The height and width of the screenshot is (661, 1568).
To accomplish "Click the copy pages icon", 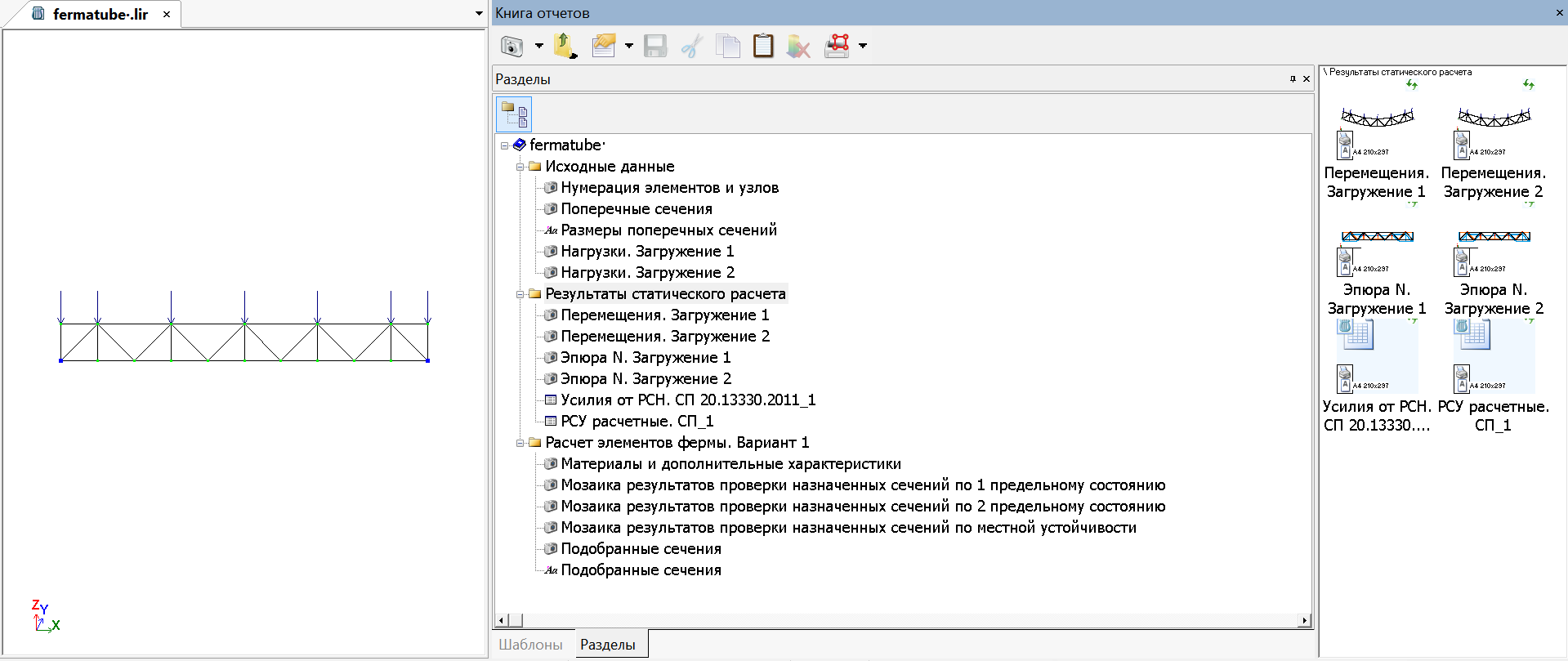I will pos(727,46).
